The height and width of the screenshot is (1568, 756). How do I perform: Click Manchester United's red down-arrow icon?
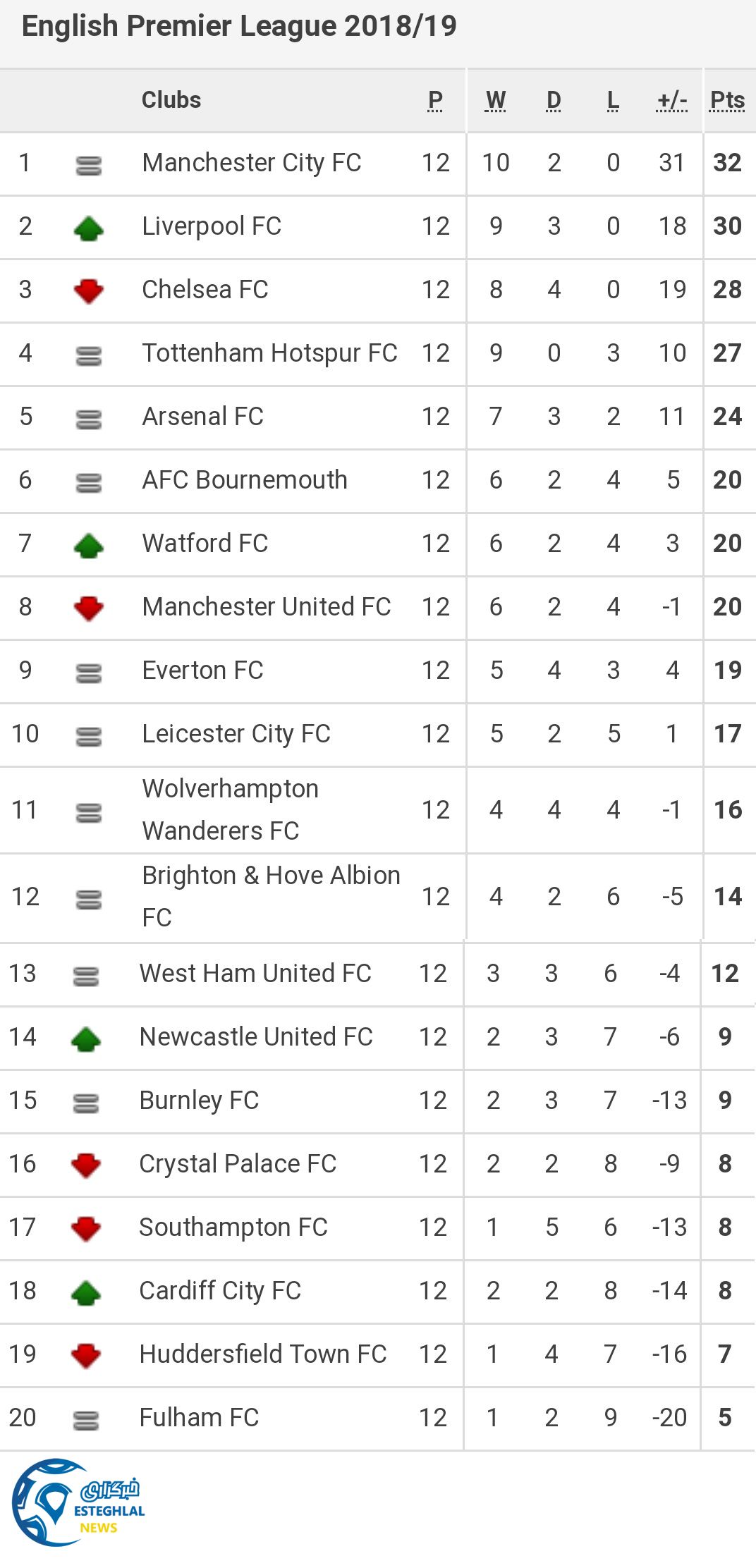point(89,608)
